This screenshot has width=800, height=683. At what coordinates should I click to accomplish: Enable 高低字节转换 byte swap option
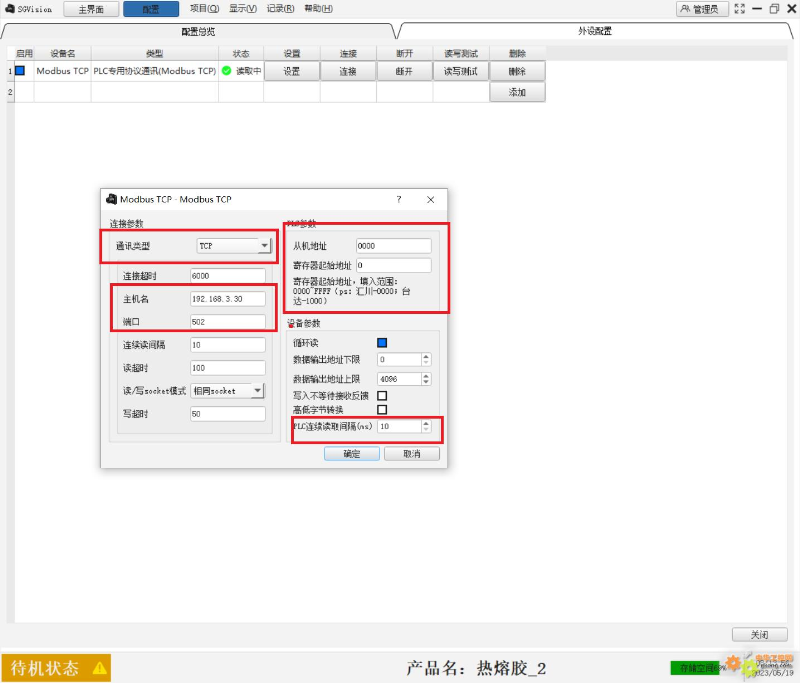381,408
